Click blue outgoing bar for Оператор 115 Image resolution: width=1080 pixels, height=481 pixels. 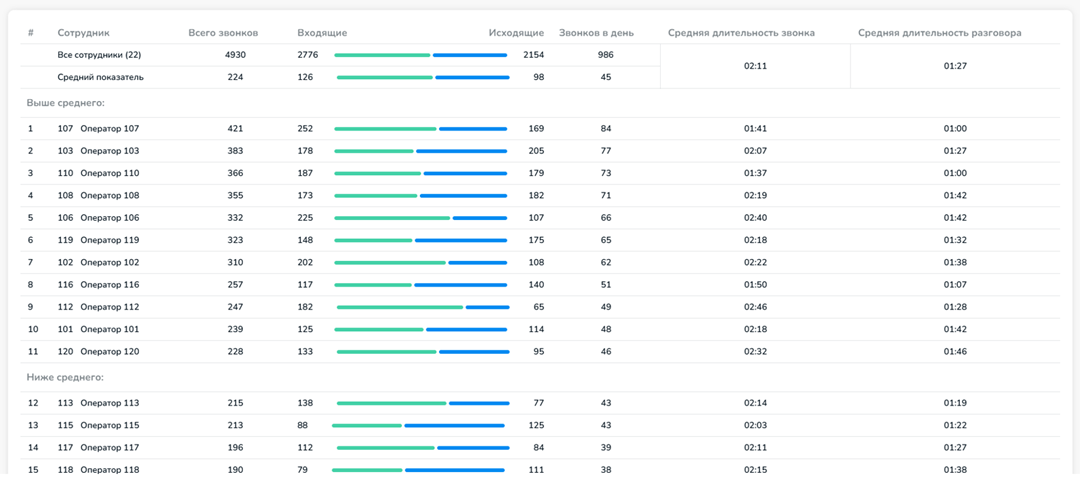click(455, 426)
